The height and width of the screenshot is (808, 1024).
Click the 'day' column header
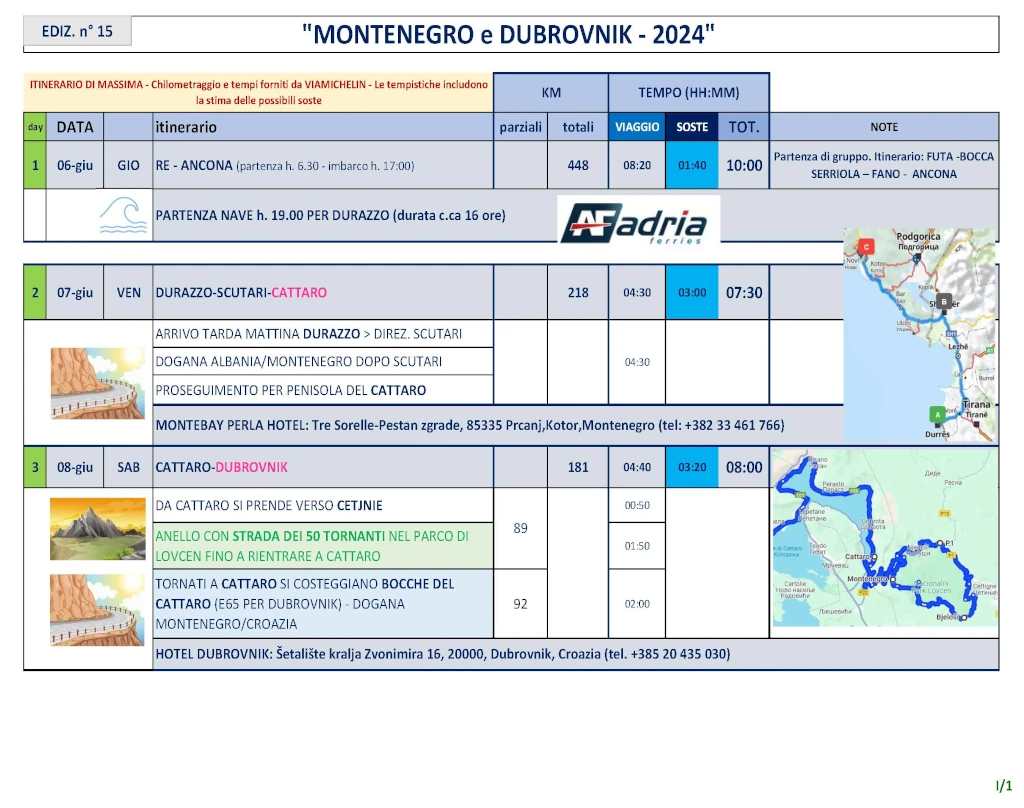[35, 127]
